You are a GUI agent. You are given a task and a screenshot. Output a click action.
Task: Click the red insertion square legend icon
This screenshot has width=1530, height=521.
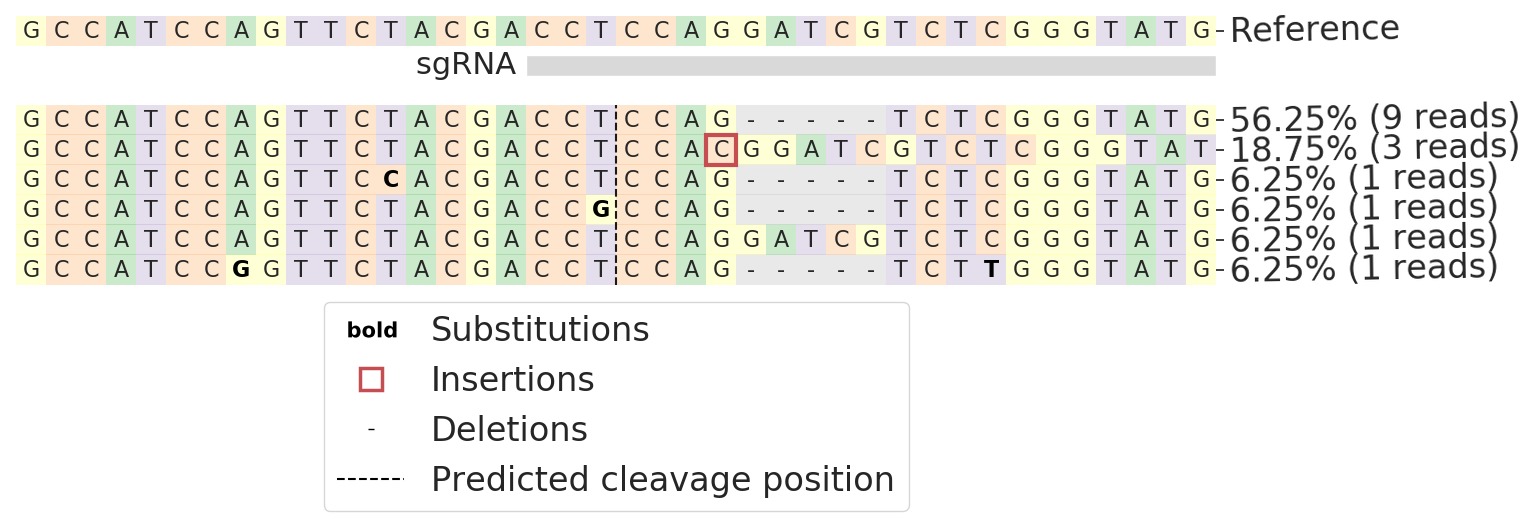(x=371, y=379)
